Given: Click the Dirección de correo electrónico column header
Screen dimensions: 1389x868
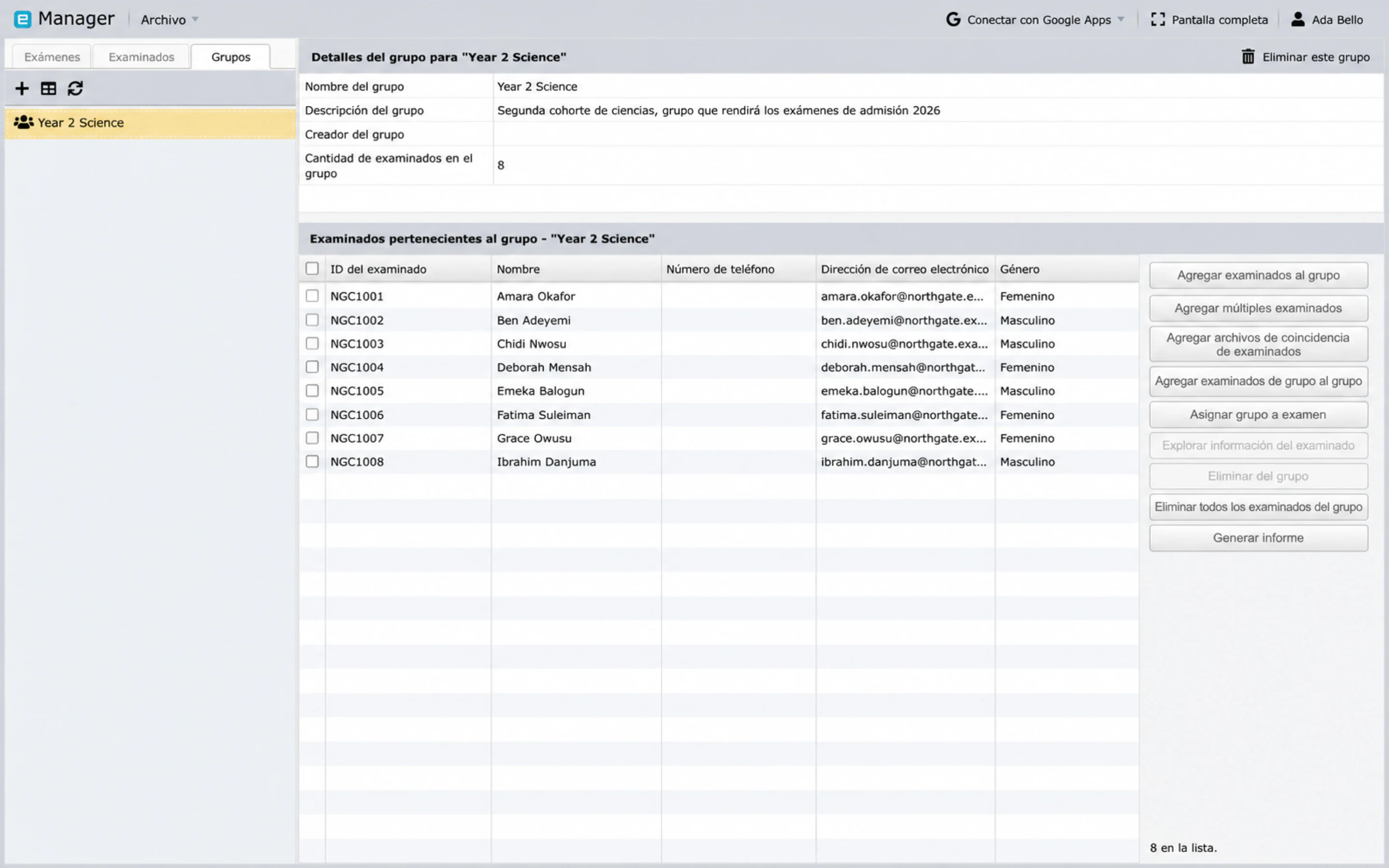Looking at the screenshot, I should click(x=905, y=269).
